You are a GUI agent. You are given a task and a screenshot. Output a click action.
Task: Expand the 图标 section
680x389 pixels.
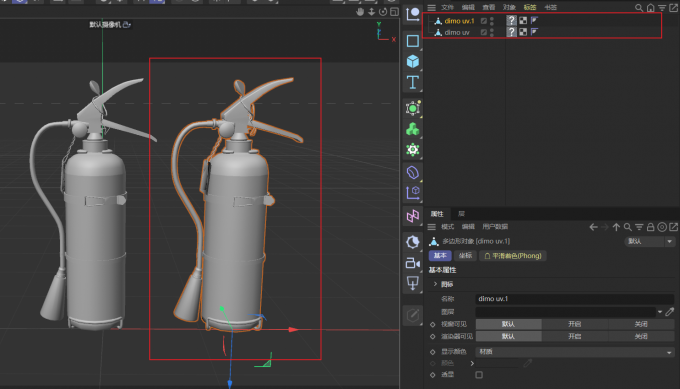click(x=435, y=284)
